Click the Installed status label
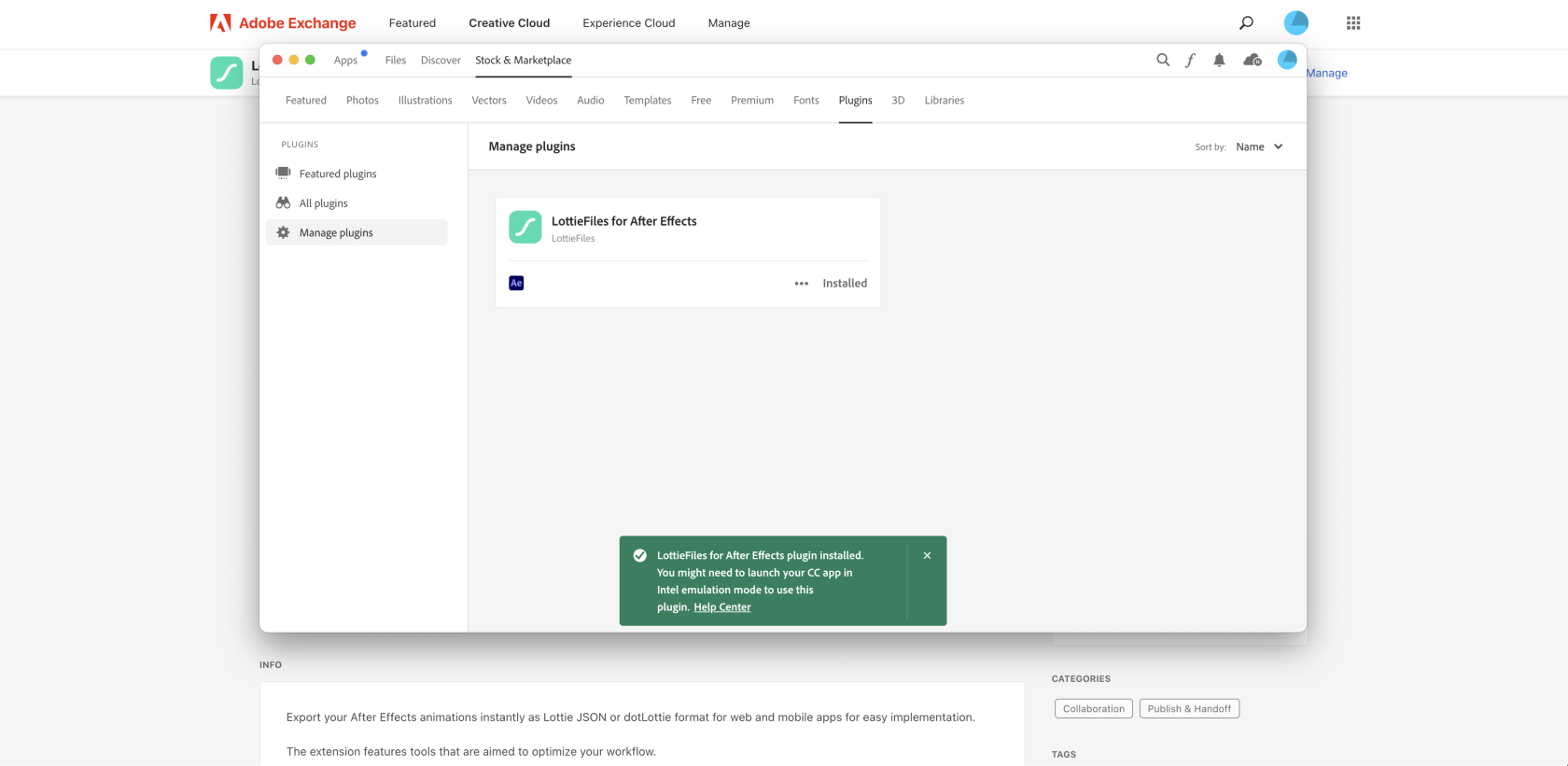Viewport: 1568px width, 766px height. coord(845,284)
